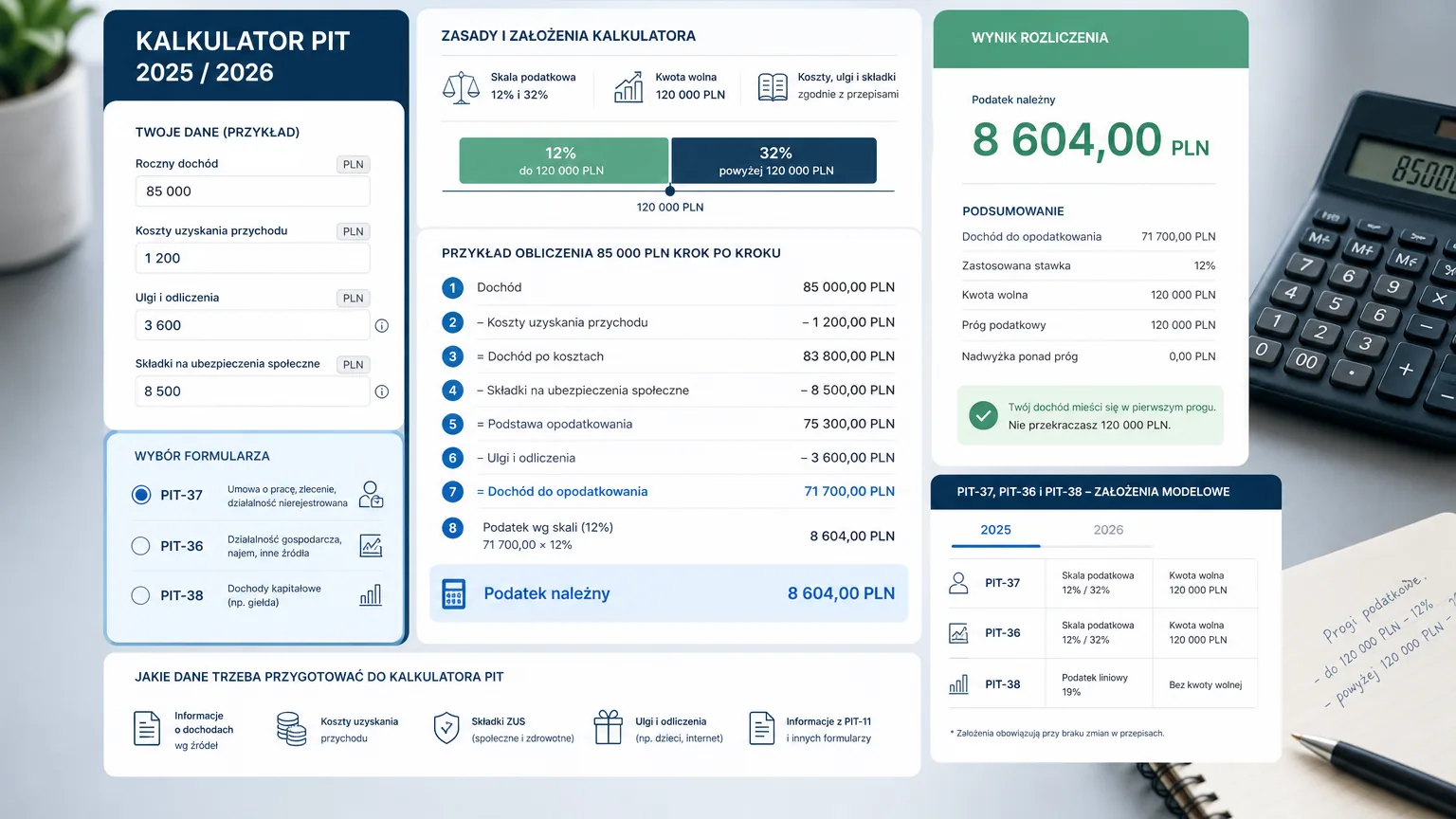Focus the Składki na ubezpieczenia społeczne input field
The height and width of the screenshot is (819, 1456).
click(x=252, y=391)
